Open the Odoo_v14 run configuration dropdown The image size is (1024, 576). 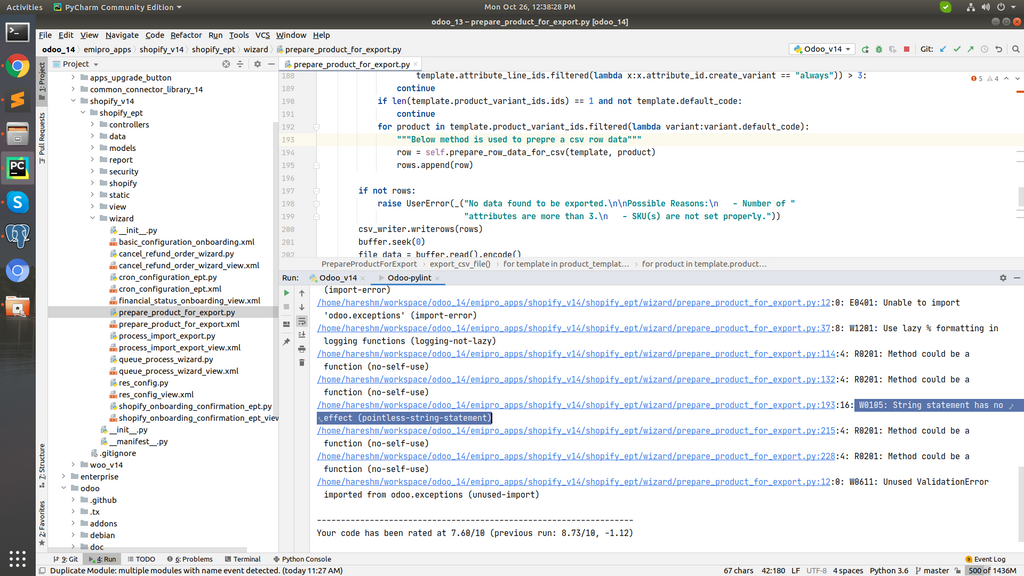pyautogui.click(x=822, y=48)
